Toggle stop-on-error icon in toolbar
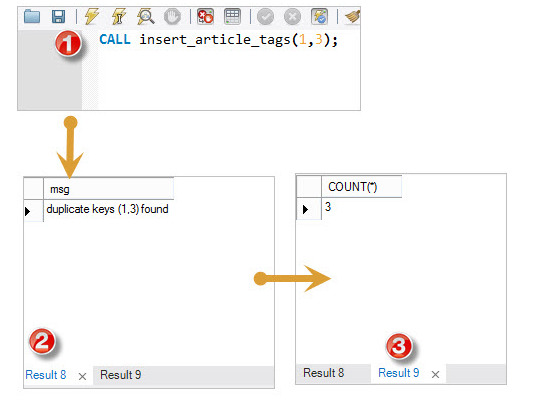This screenshot has height=396, width=555. pyautogui.click(x=205, y=17)
